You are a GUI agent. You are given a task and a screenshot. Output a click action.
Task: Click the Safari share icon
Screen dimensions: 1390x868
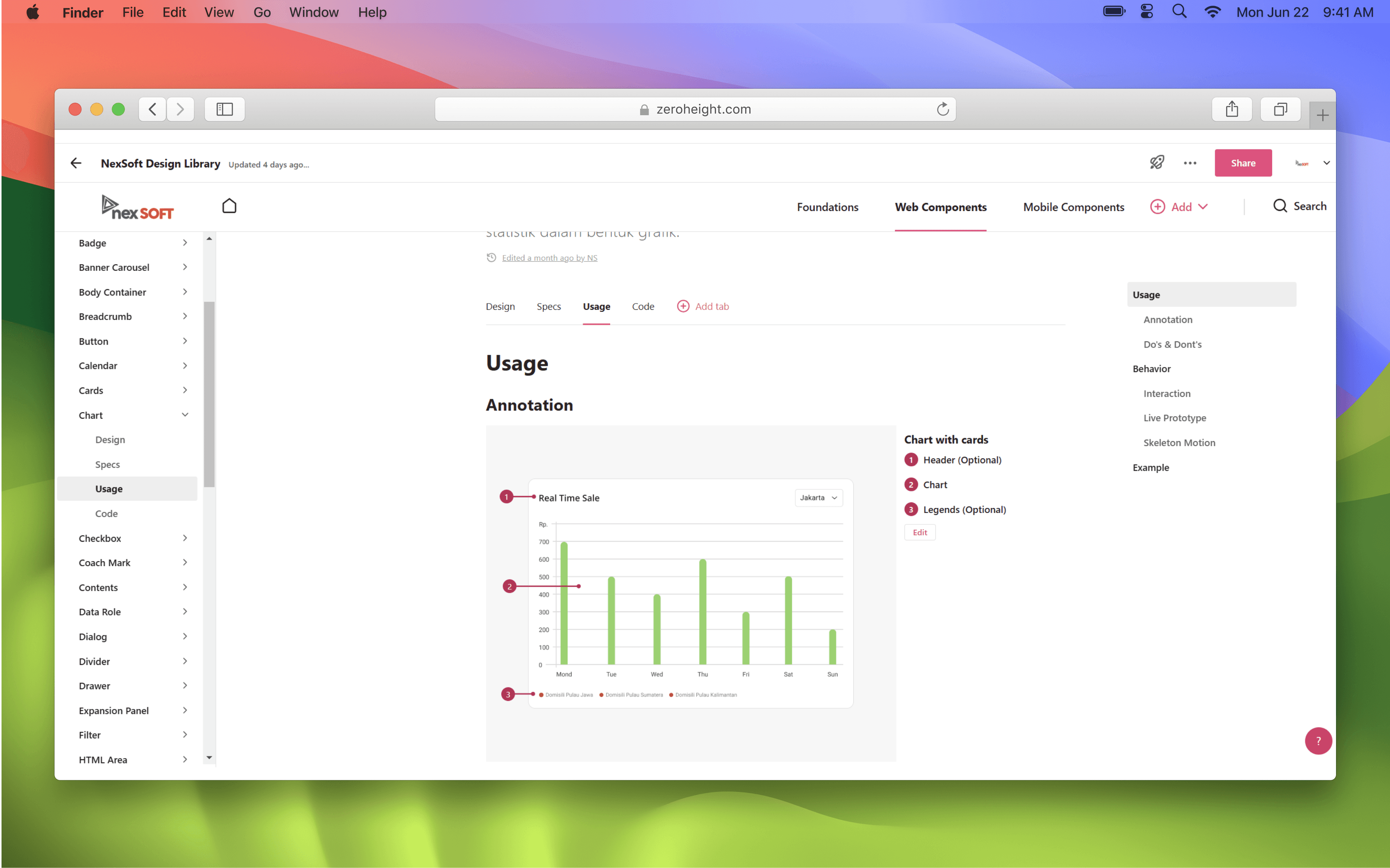click(1231, 109)
